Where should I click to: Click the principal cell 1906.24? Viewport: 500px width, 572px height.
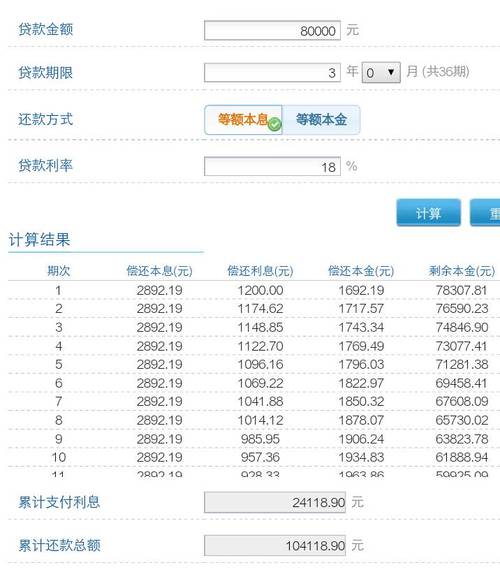361,439
